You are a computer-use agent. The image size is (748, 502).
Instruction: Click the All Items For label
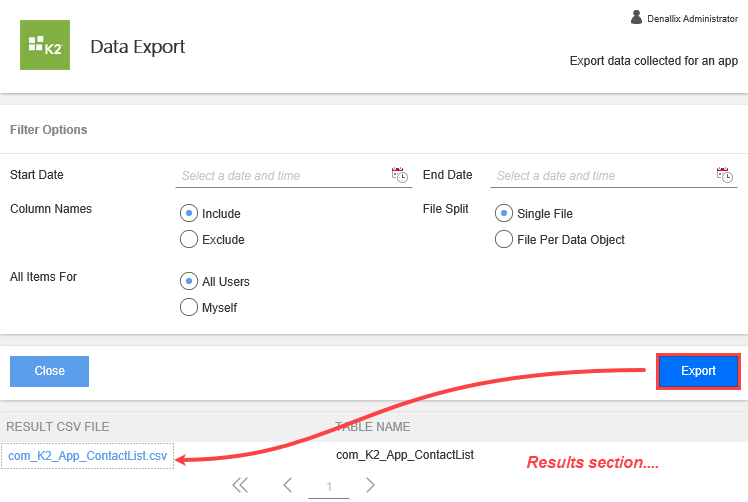point(43,277)
